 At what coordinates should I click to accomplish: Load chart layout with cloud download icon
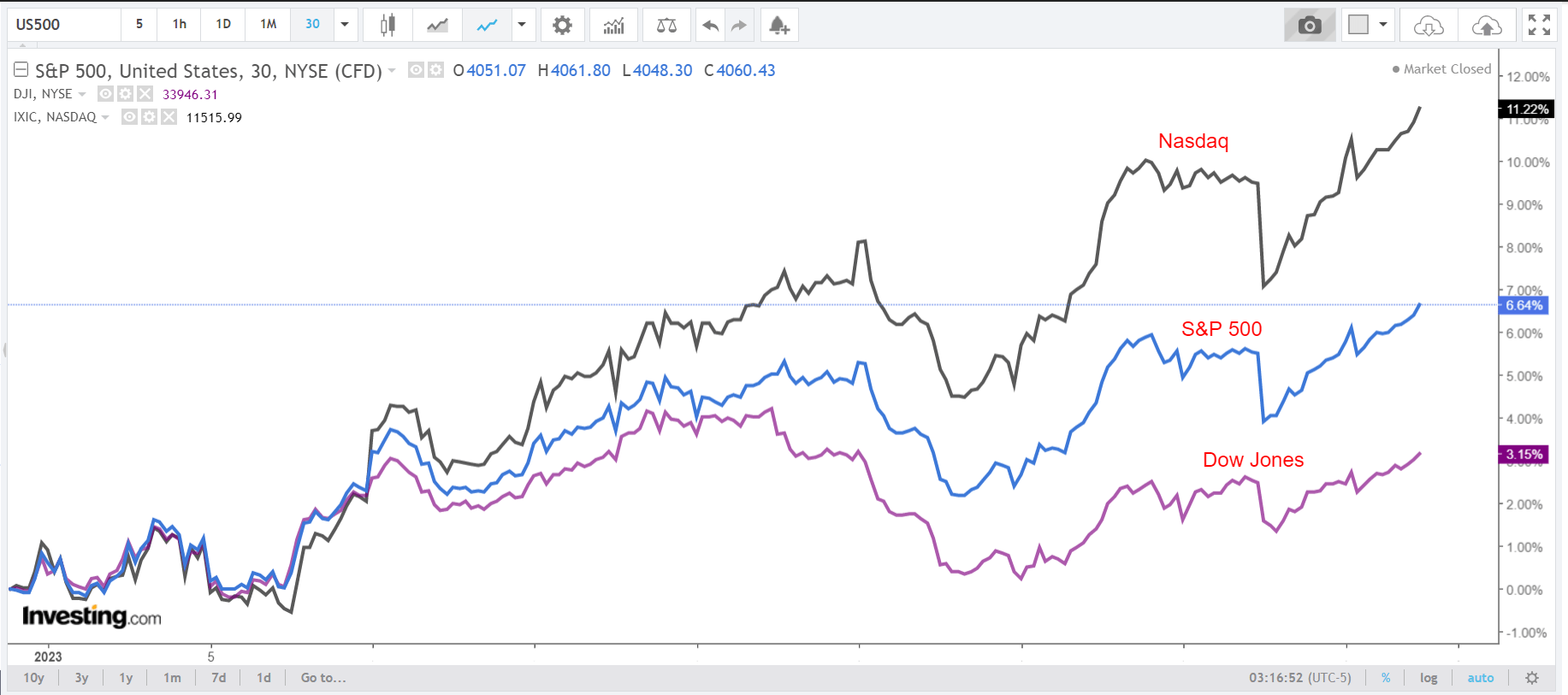coord(1429,25)
